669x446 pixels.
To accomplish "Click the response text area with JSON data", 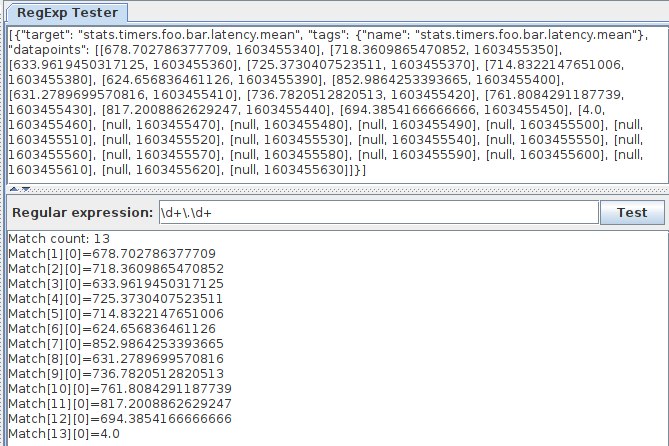I will pos(337,105).
